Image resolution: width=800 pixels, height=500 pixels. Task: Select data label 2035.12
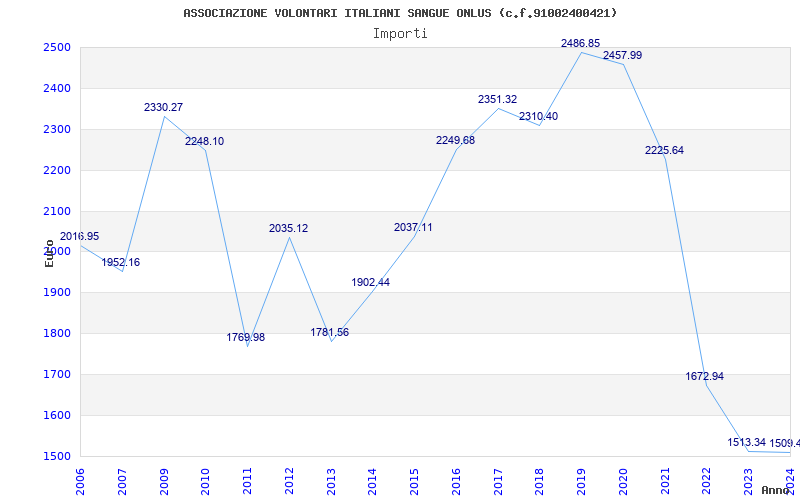[x=289, y=229]
